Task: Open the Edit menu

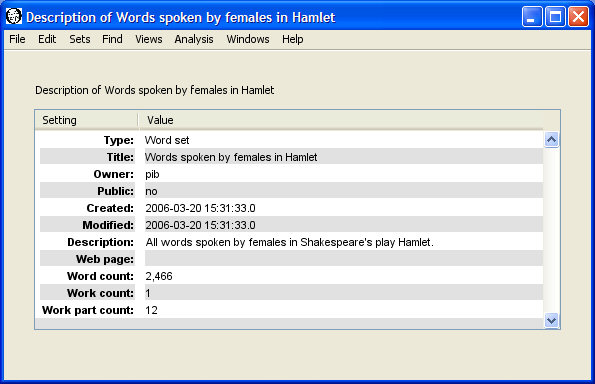Action: [x=47, y=39]
